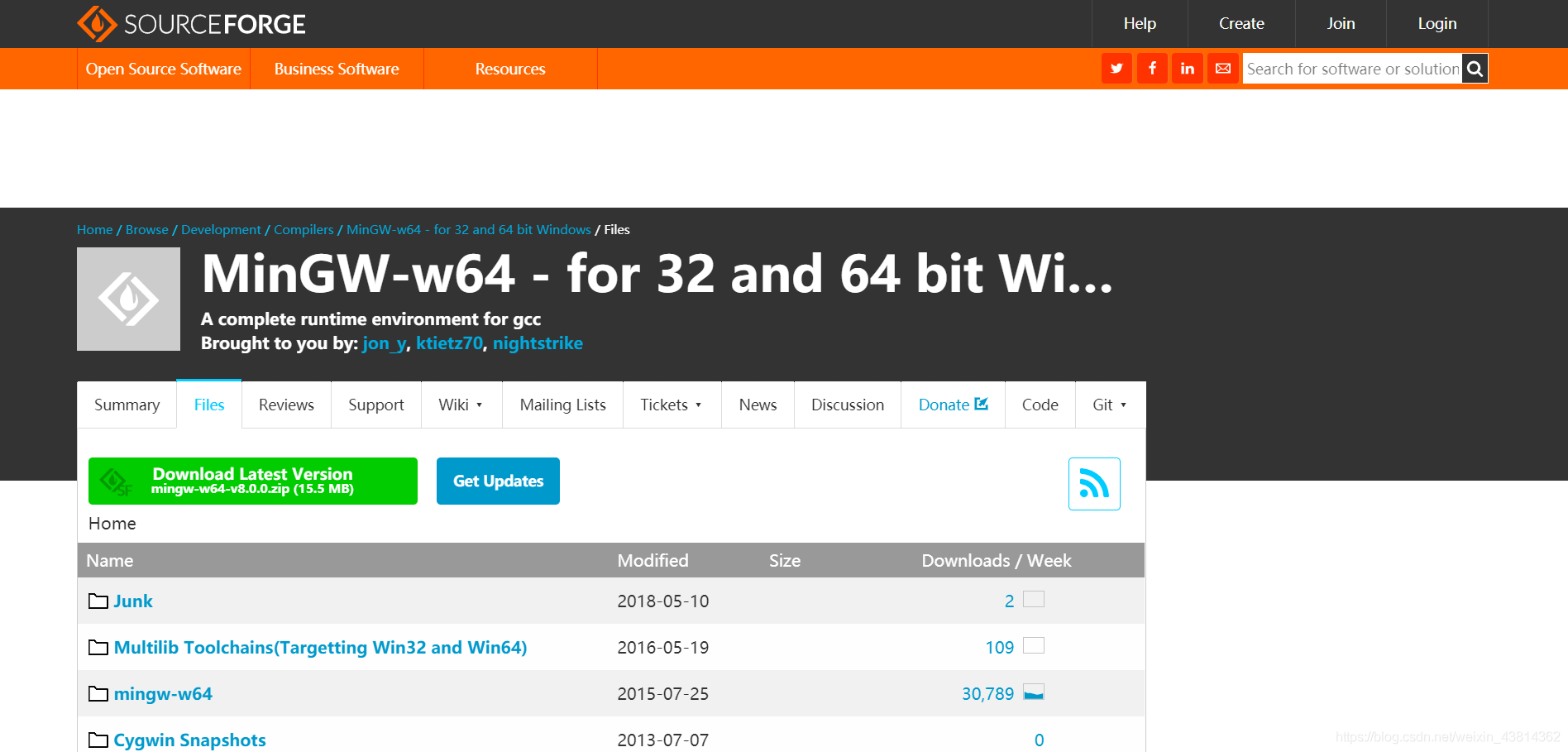Image resolution: width=1568 pixels, height=752 pixels.
Task: Click the MinGW-w64 breadcrumb link
Action: (x=469, y=230)
